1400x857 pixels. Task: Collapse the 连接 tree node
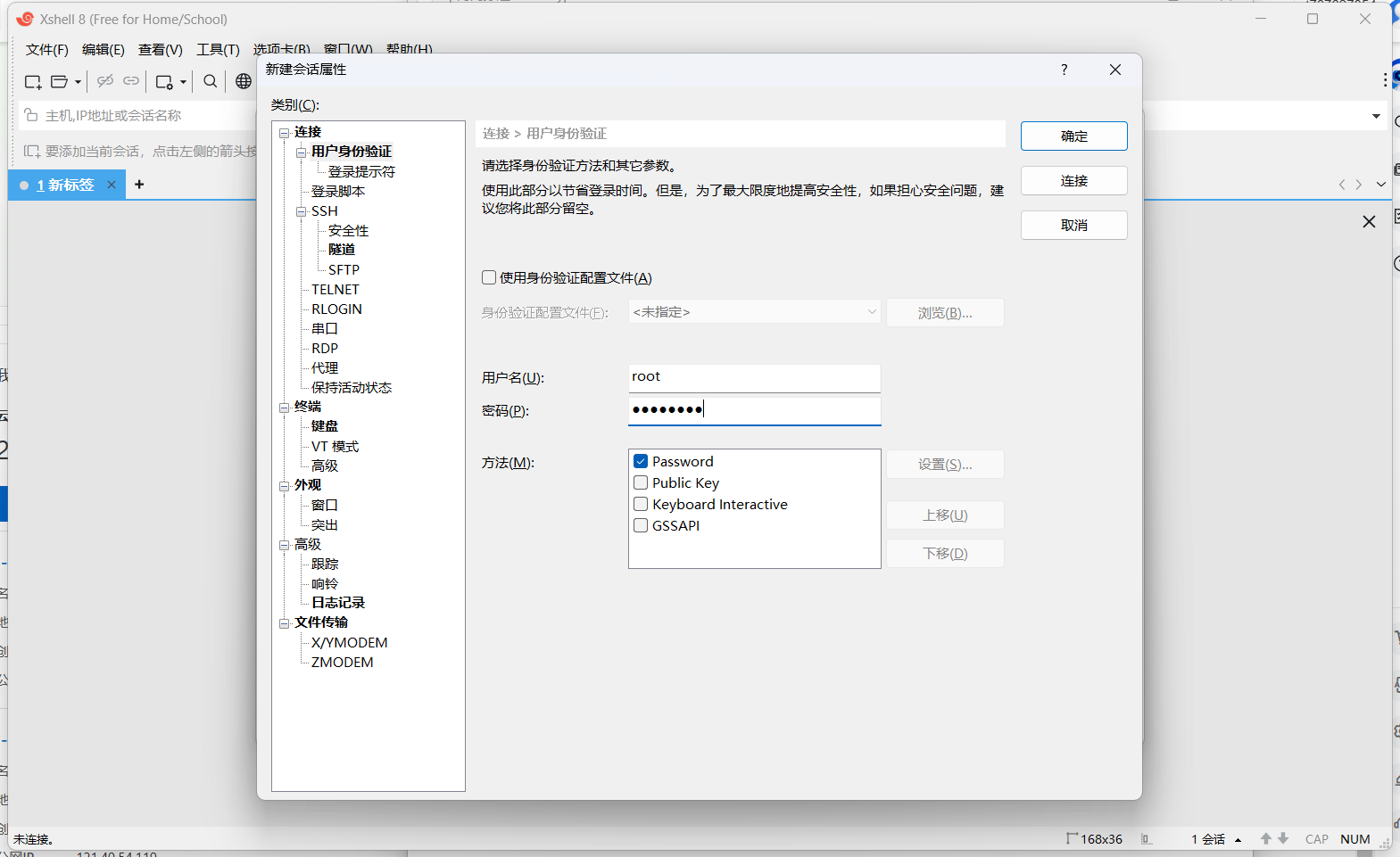[284, 133]
